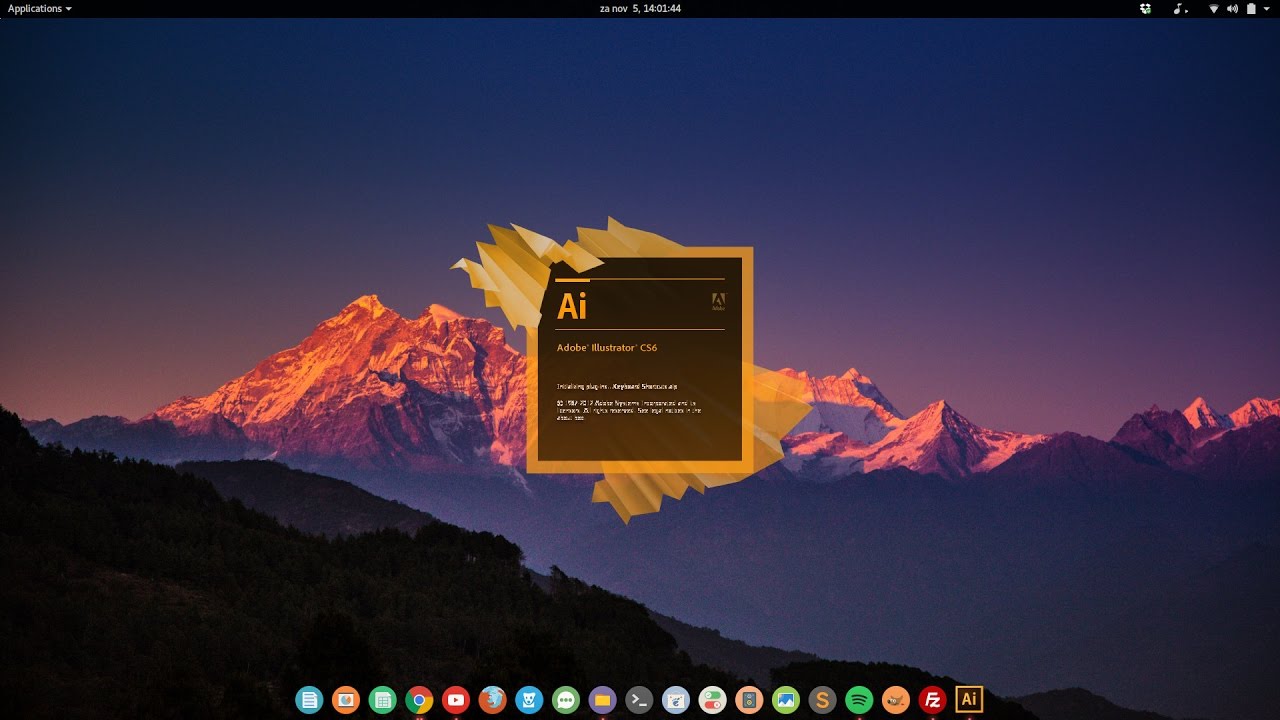Open the Applications menu
The image size is (1280, 720).
(x=39, y=8)
